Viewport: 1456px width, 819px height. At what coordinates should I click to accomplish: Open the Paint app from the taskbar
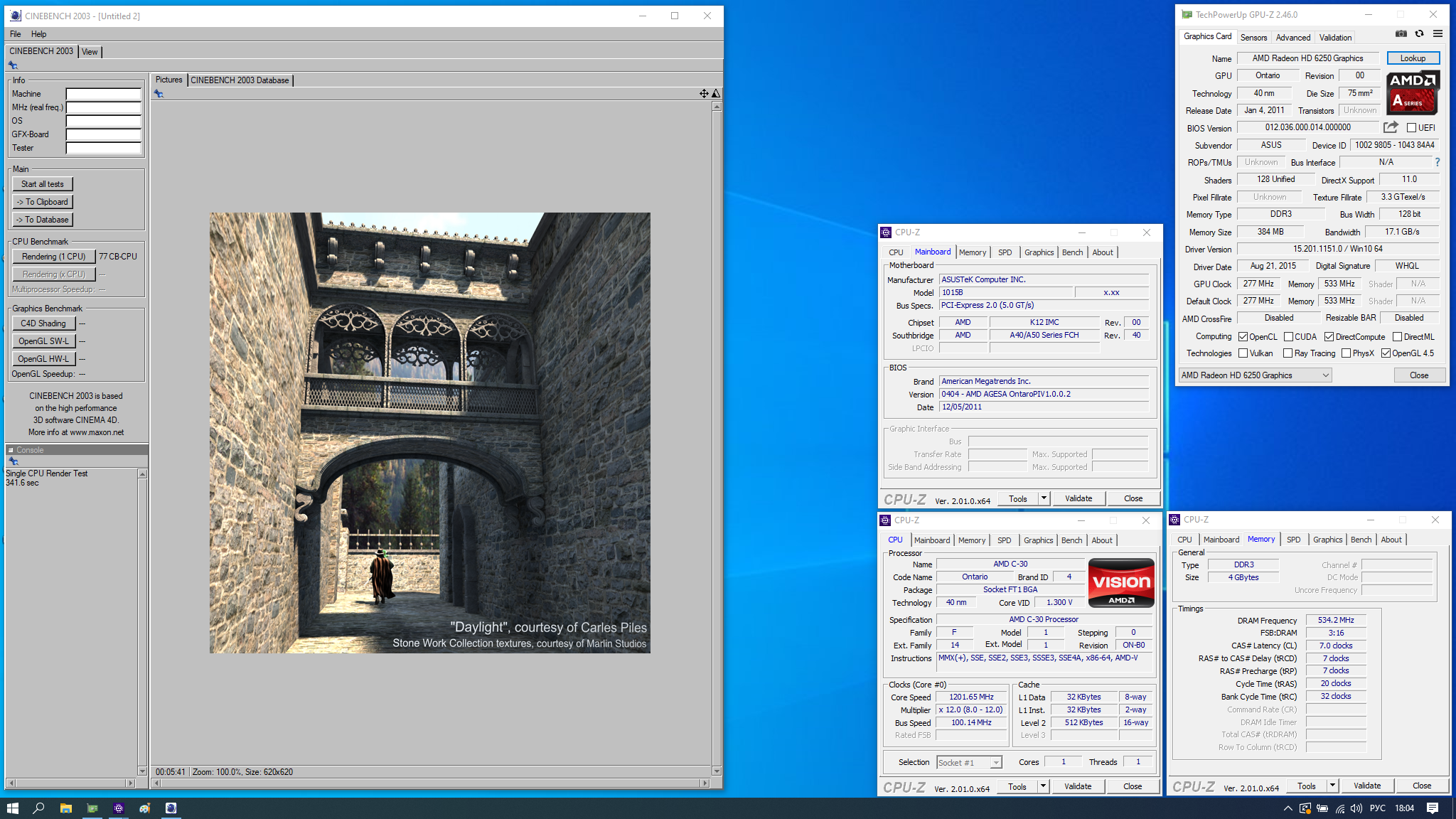(144, 808)
